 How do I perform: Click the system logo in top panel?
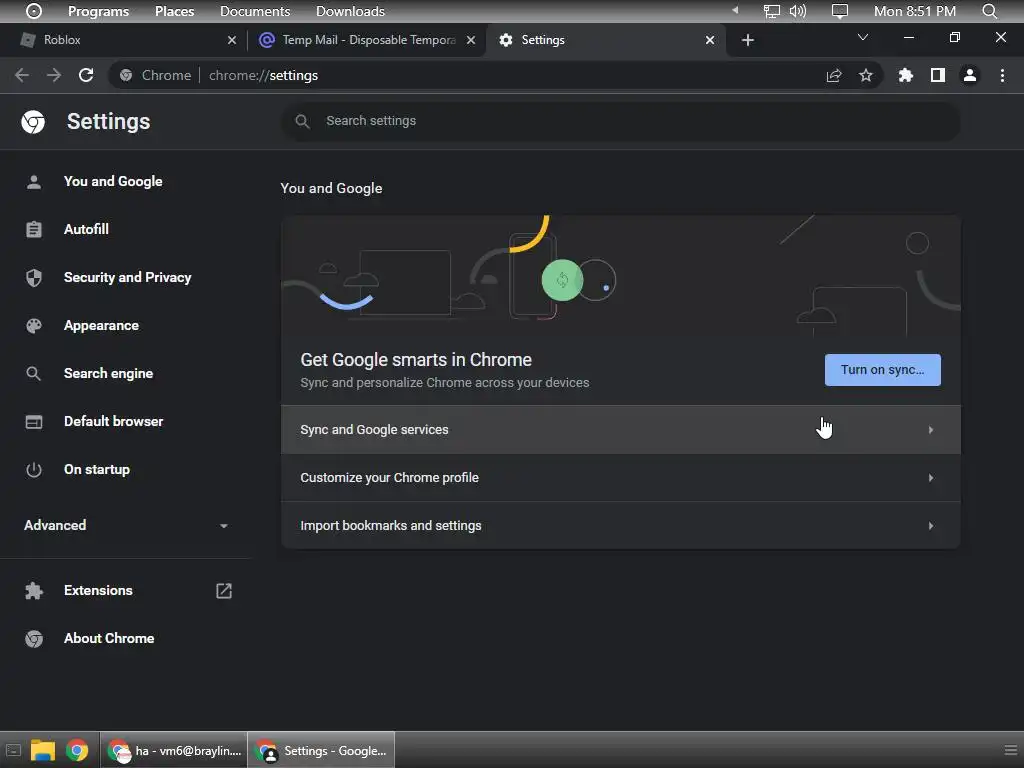click(x=34, y=11)
